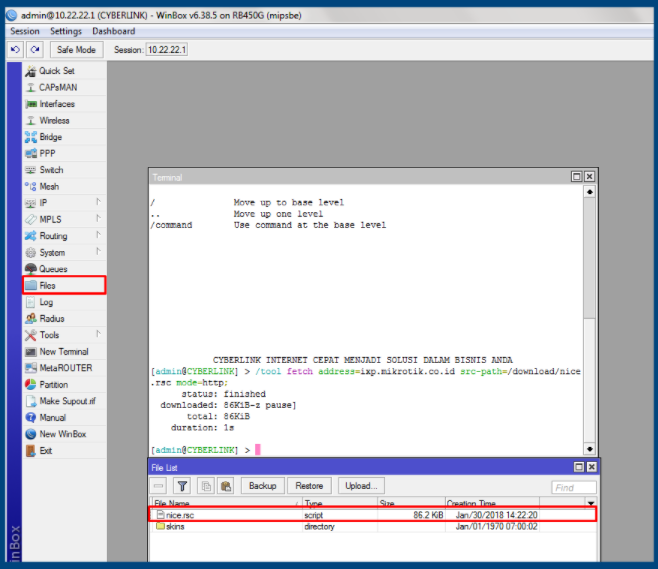Click the Upload... button
The width and height of the screenshot is (658, 569).
click(x=361, y=486)
